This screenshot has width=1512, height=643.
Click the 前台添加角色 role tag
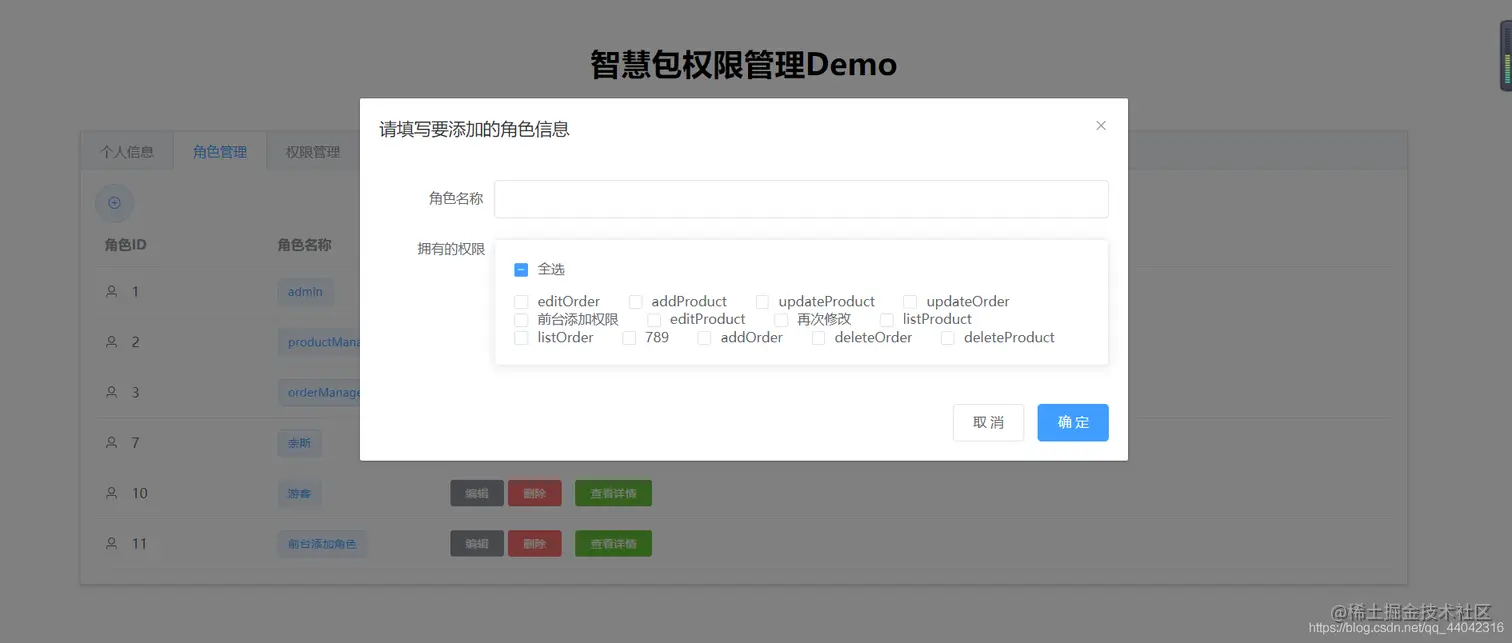322,543
